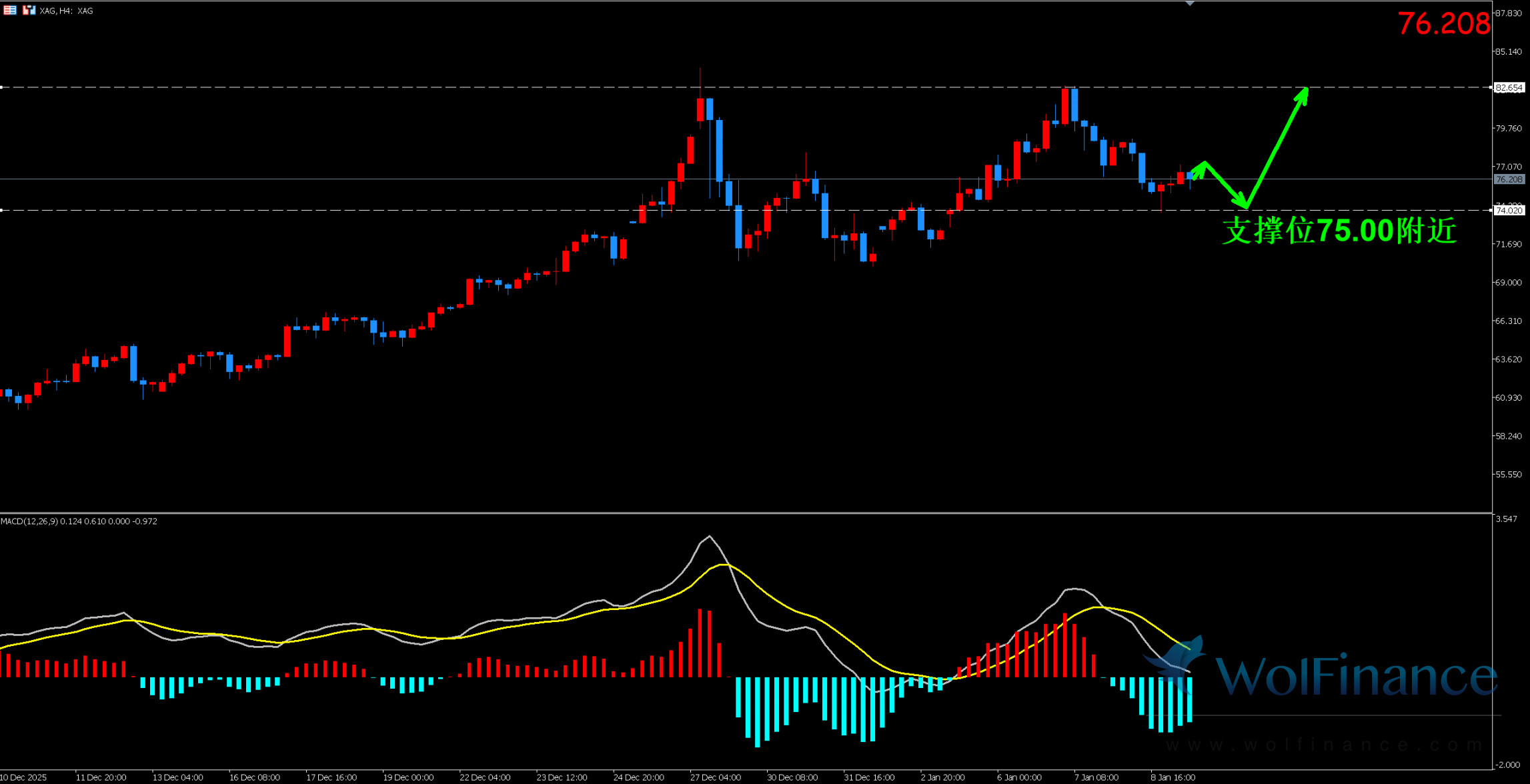The image size is (1530, 784).
Task: Select the 74.020 horizontal line price label
Action: click(x=1509, y=210)
